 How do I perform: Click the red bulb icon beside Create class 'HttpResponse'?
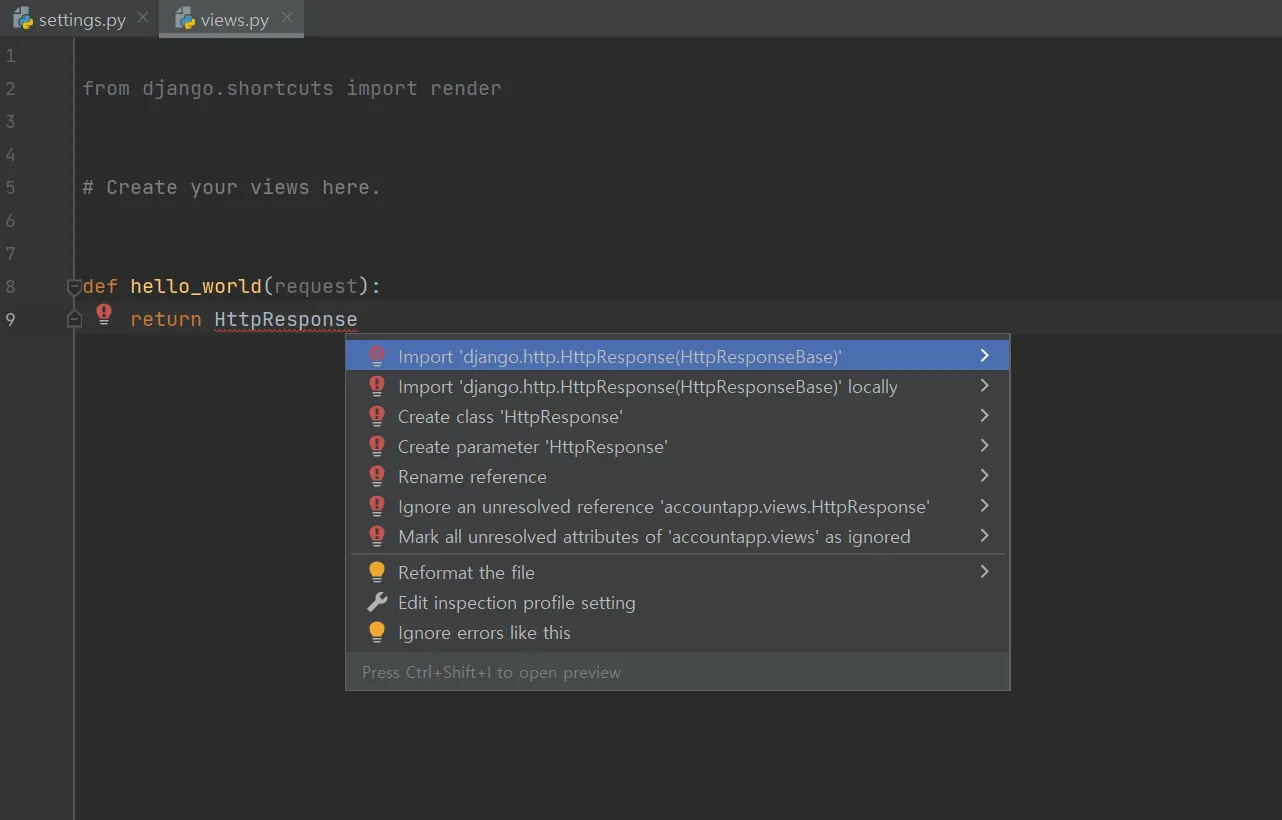tap(377, 416)
